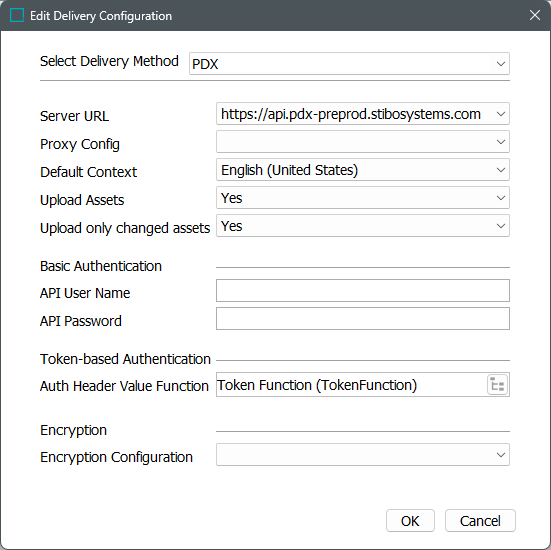Open the Server URL dropdown arrow
This screenshot has width=551, height=550.
[500, 114]
